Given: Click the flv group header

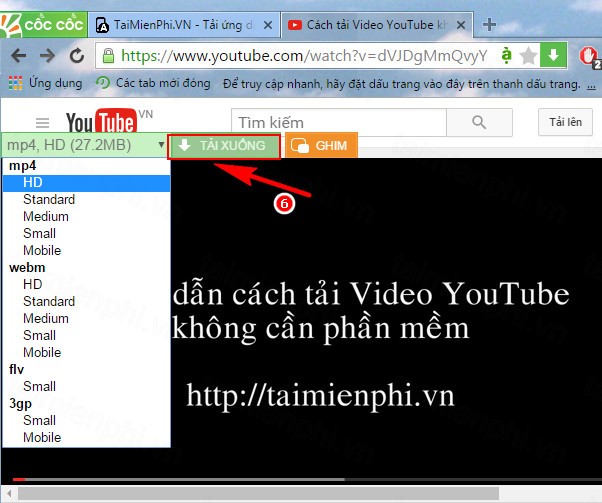Looking at the screenshot, I should (17, 369).
